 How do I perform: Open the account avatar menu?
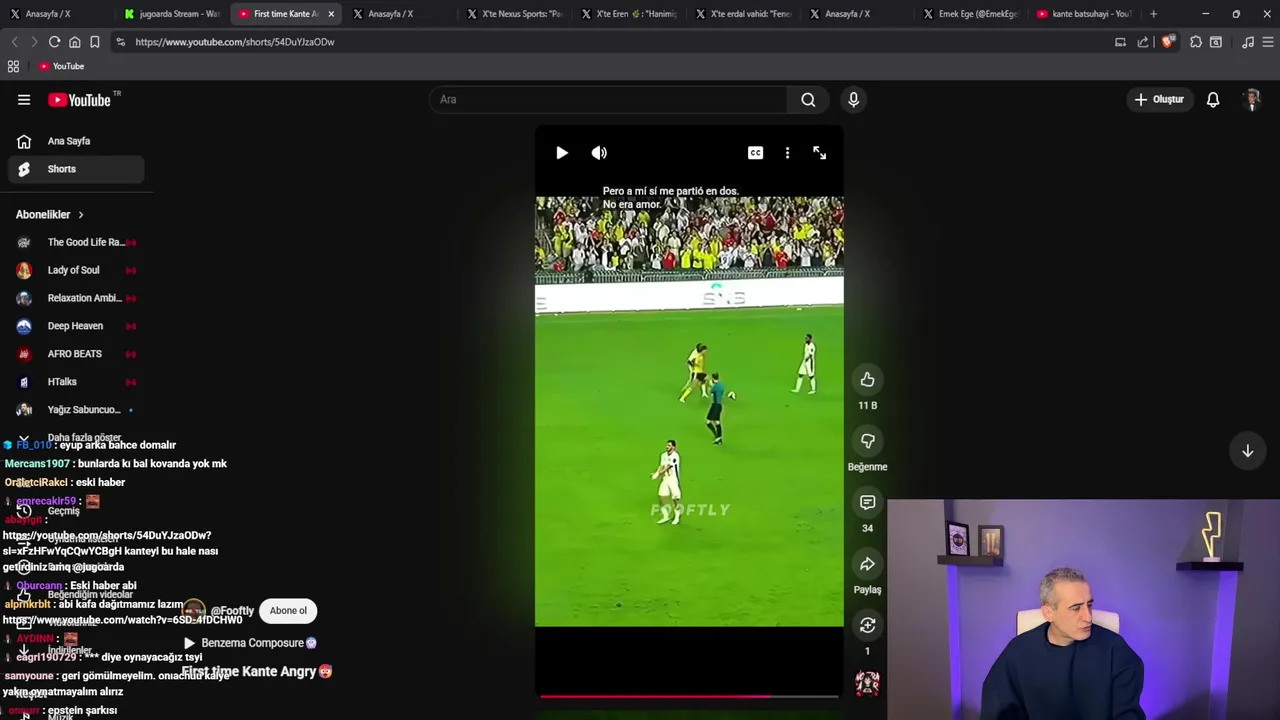pyautogui.click(x=1252, y=99)
